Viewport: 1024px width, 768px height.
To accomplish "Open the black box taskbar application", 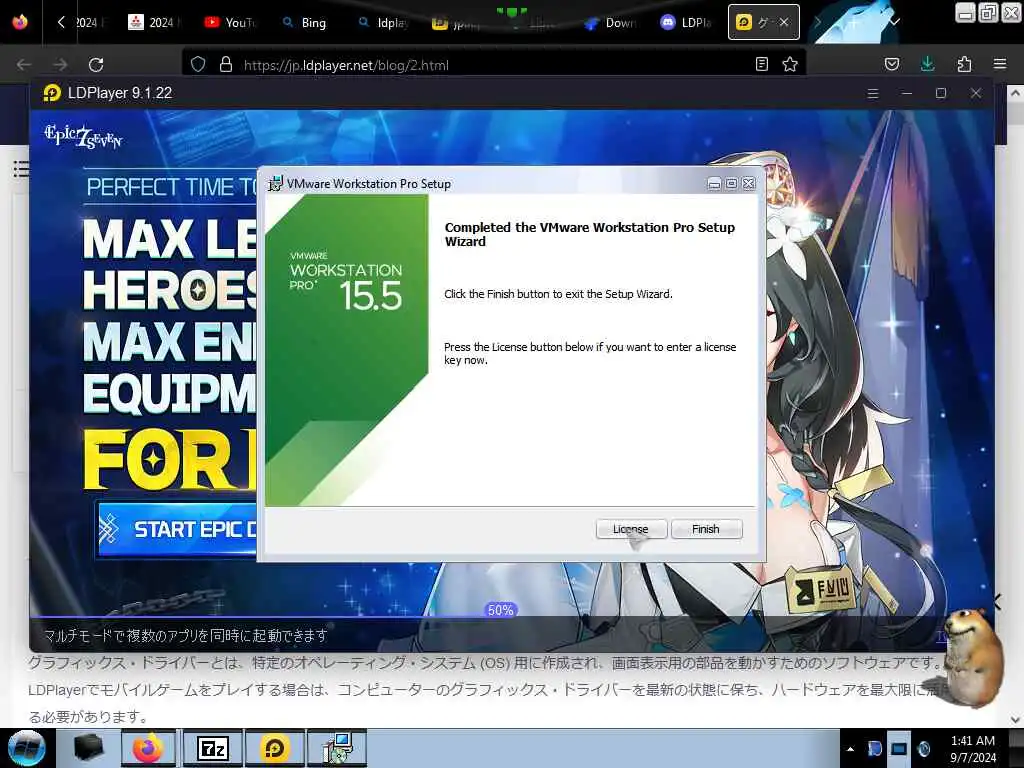I will coord(89,748).
